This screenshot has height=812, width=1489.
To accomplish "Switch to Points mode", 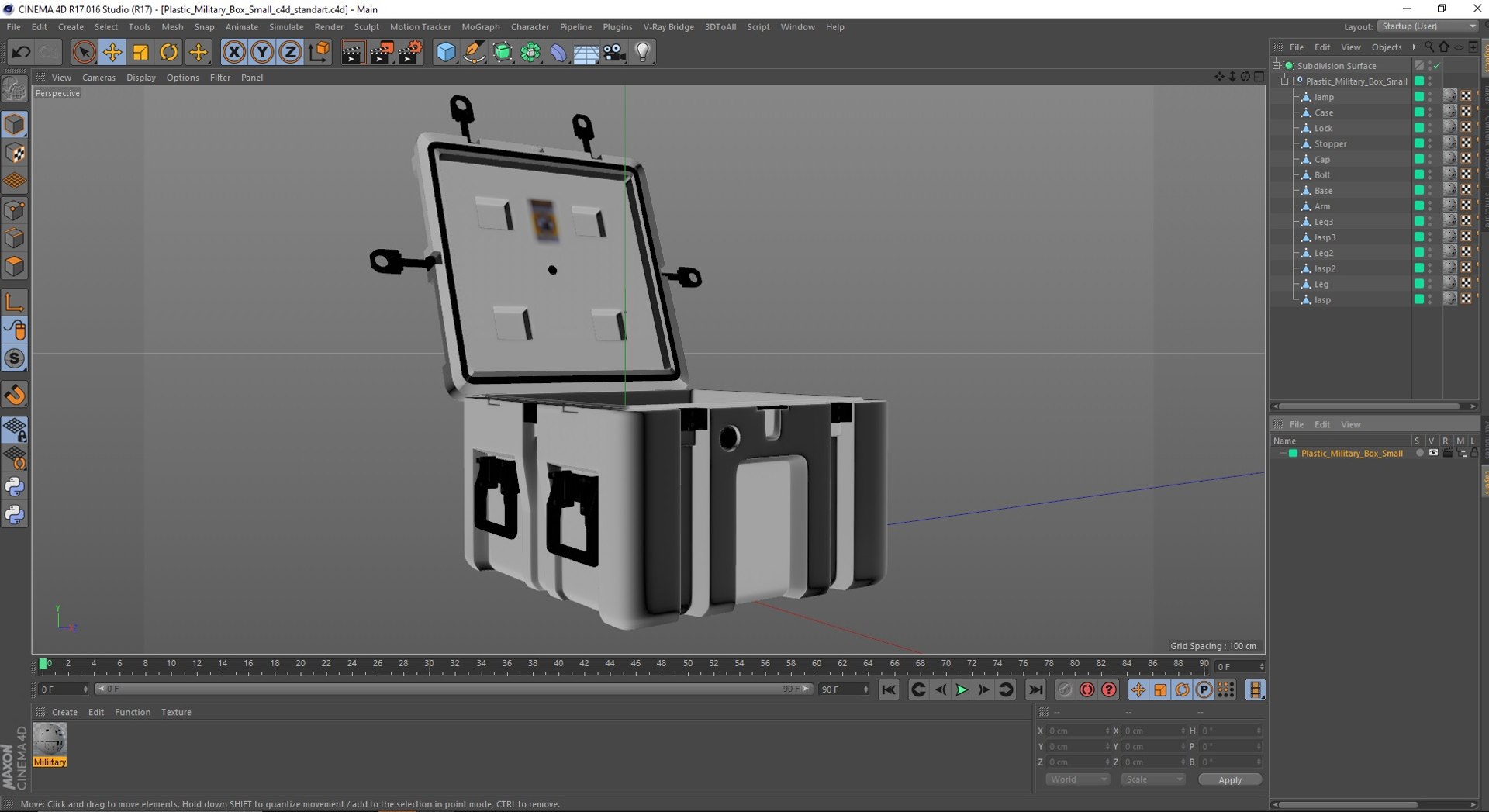I will [x=15, y=209].
